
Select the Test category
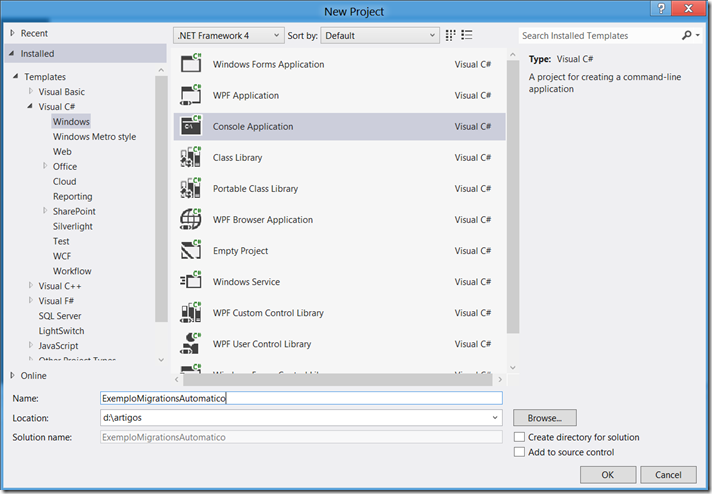pyautogui.click(x=61, y=241)
